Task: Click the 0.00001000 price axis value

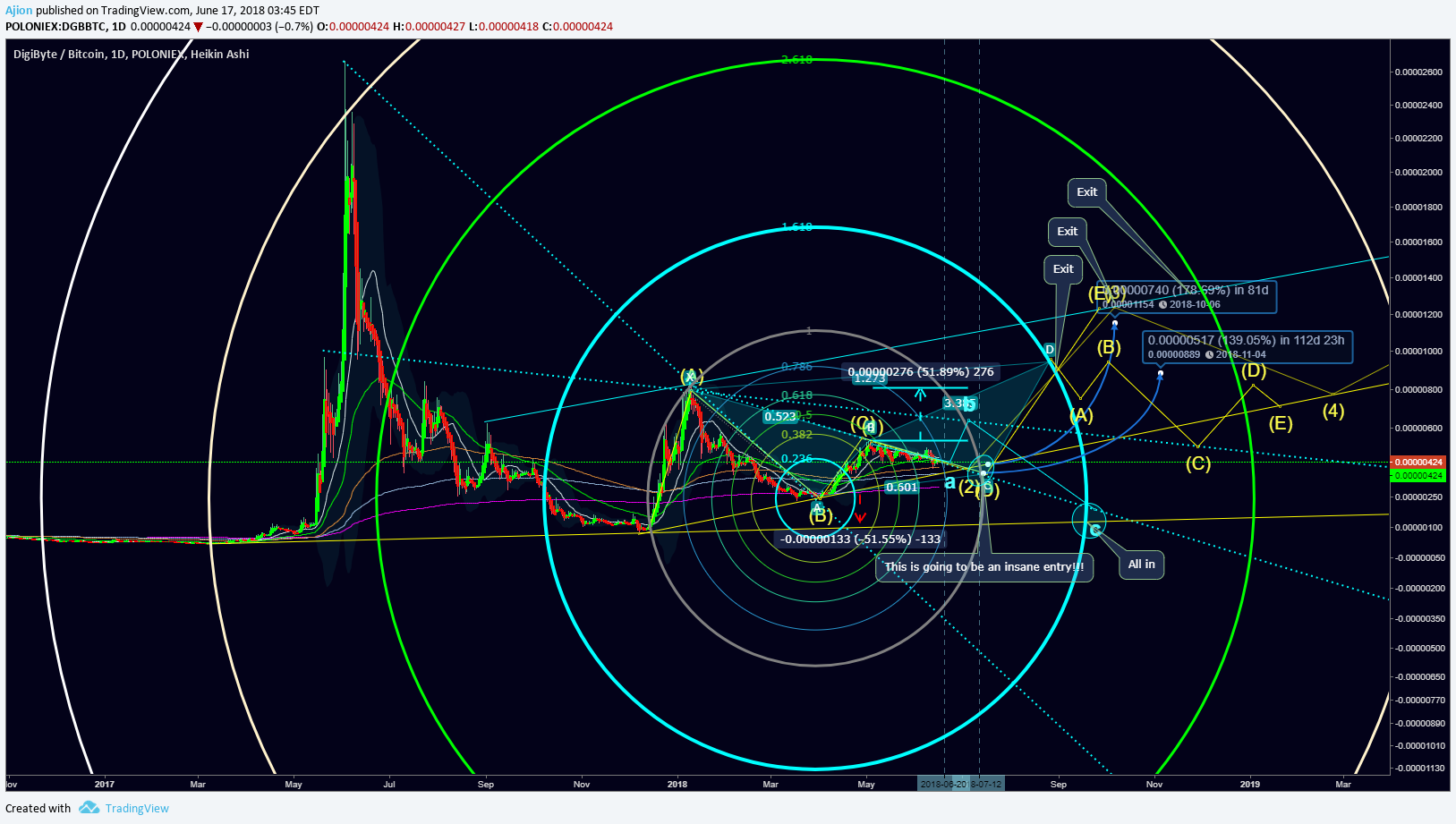Action: click(1418, 352)
